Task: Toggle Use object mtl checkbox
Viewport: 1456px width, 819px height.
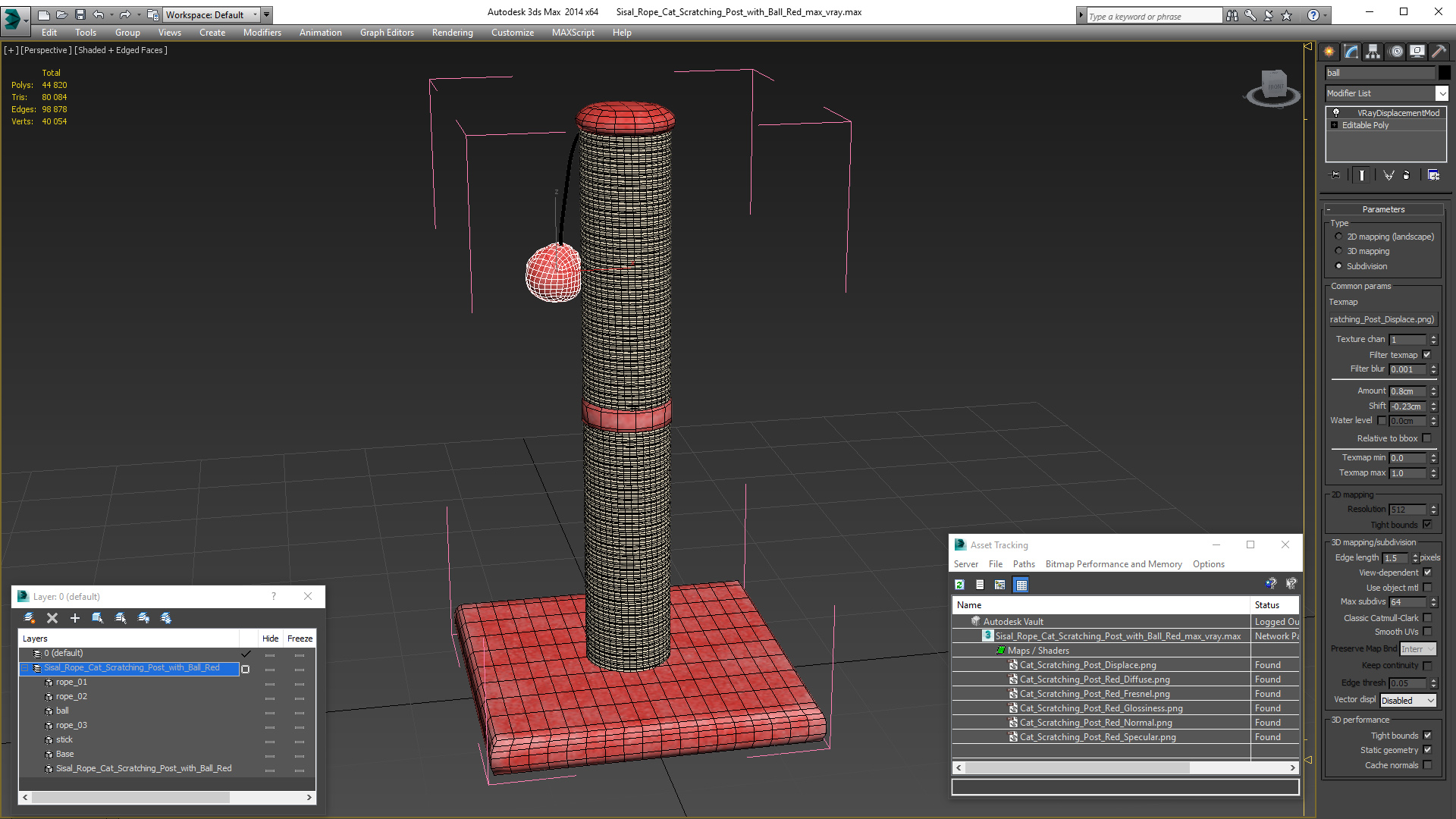Action: click(x=1427, y=588)
